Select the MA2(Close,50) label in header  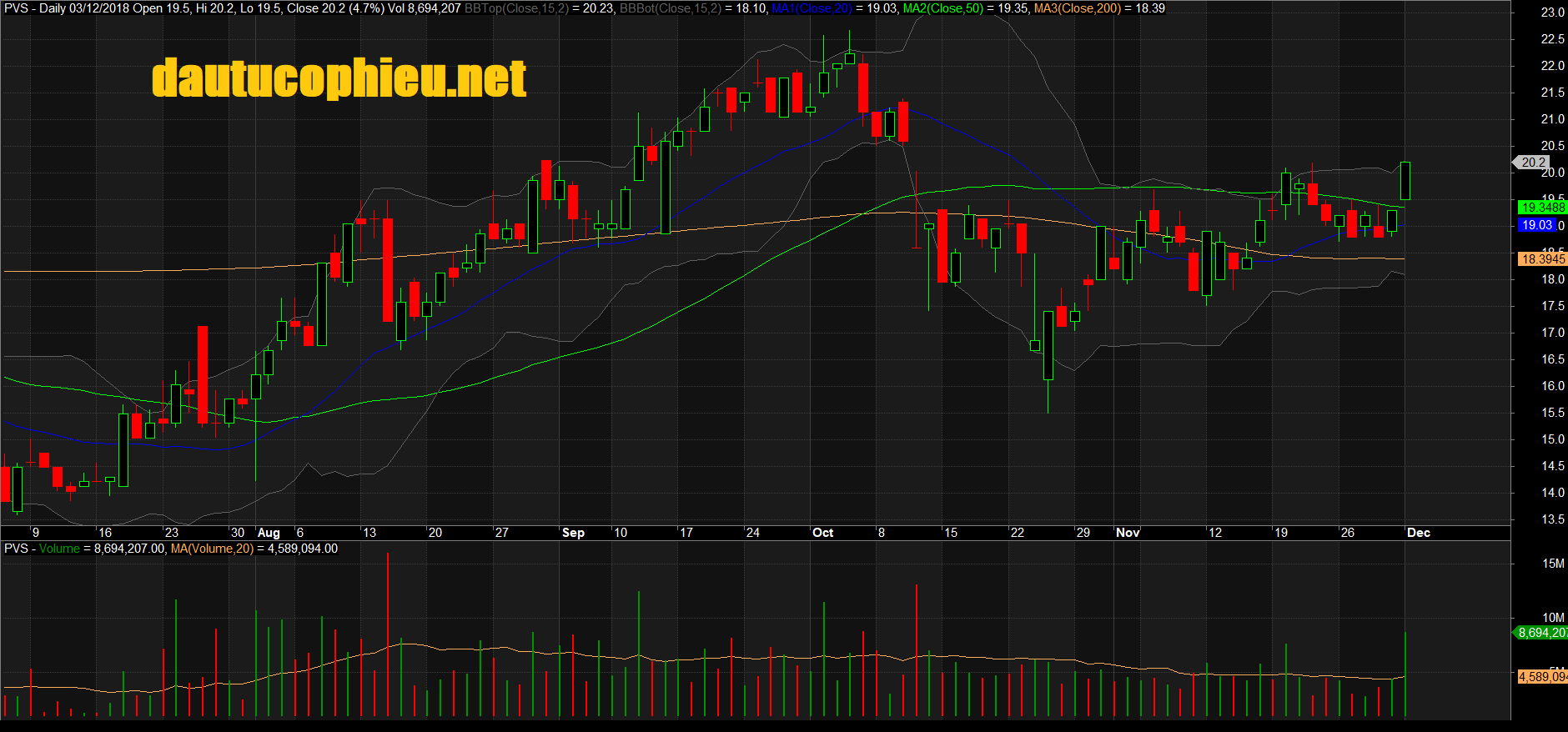(x=943, y=8)
